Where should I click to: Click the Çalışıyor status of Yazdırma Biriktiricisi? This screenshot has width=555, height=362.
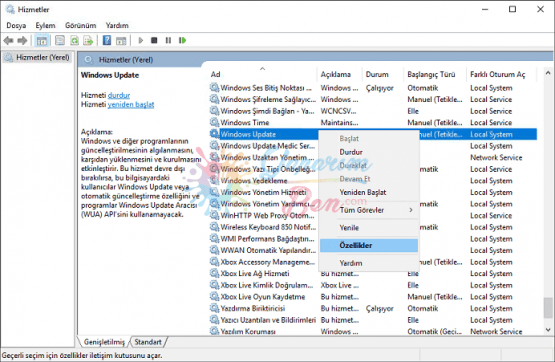point(379,308)
